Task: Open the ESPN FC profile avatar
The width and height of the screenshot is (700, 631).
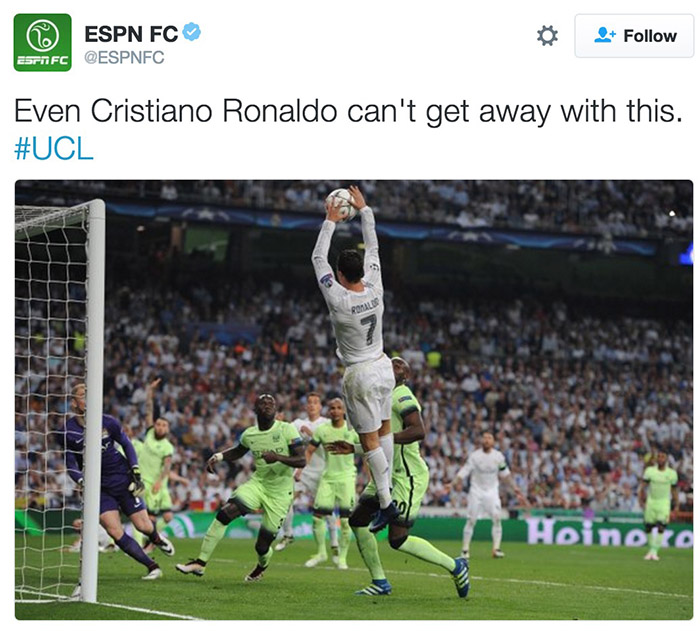Action: (x=42, y=42)
